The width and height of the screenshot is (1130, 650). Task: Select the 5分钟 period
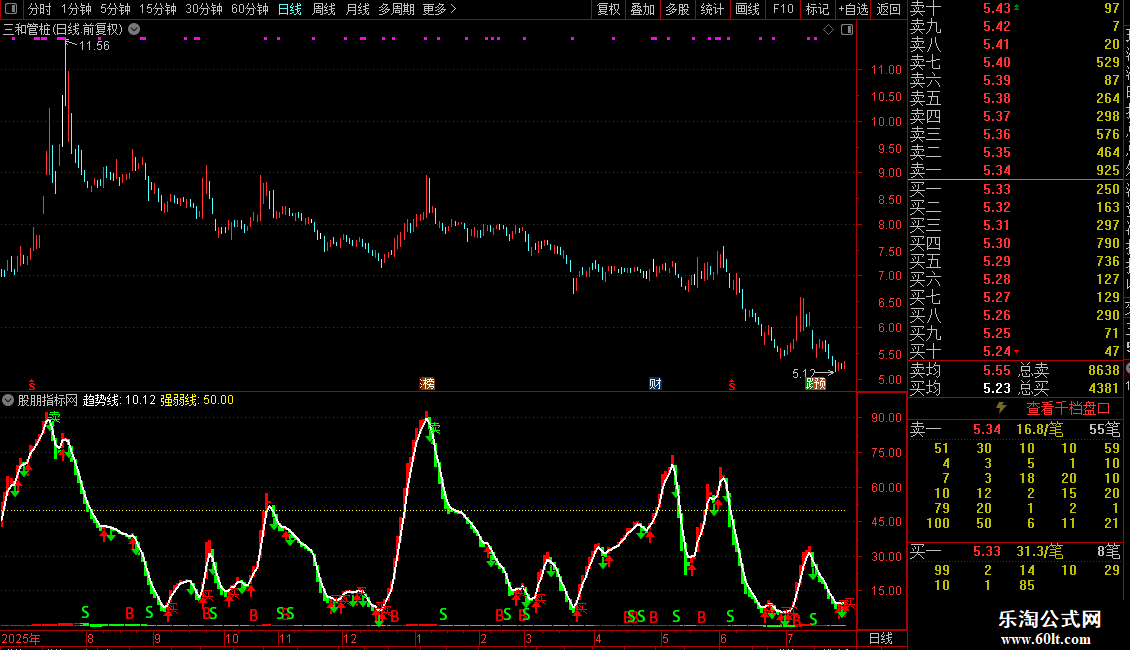115,9
